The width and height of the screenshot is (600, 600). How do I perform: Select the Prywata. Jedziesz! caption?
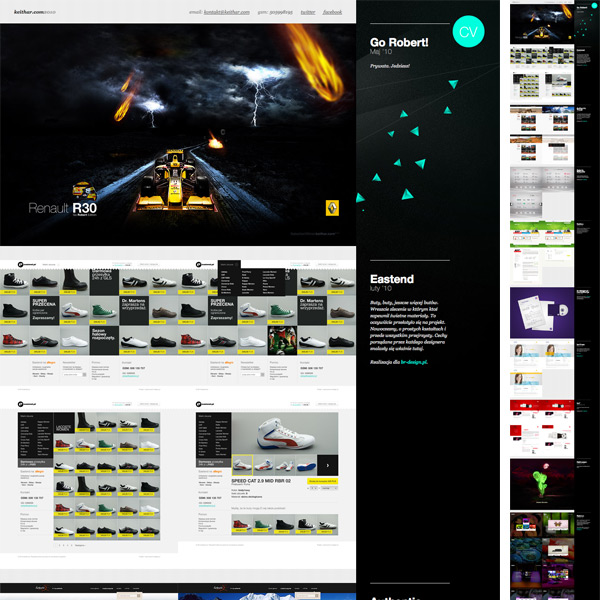tap(390, 66)
